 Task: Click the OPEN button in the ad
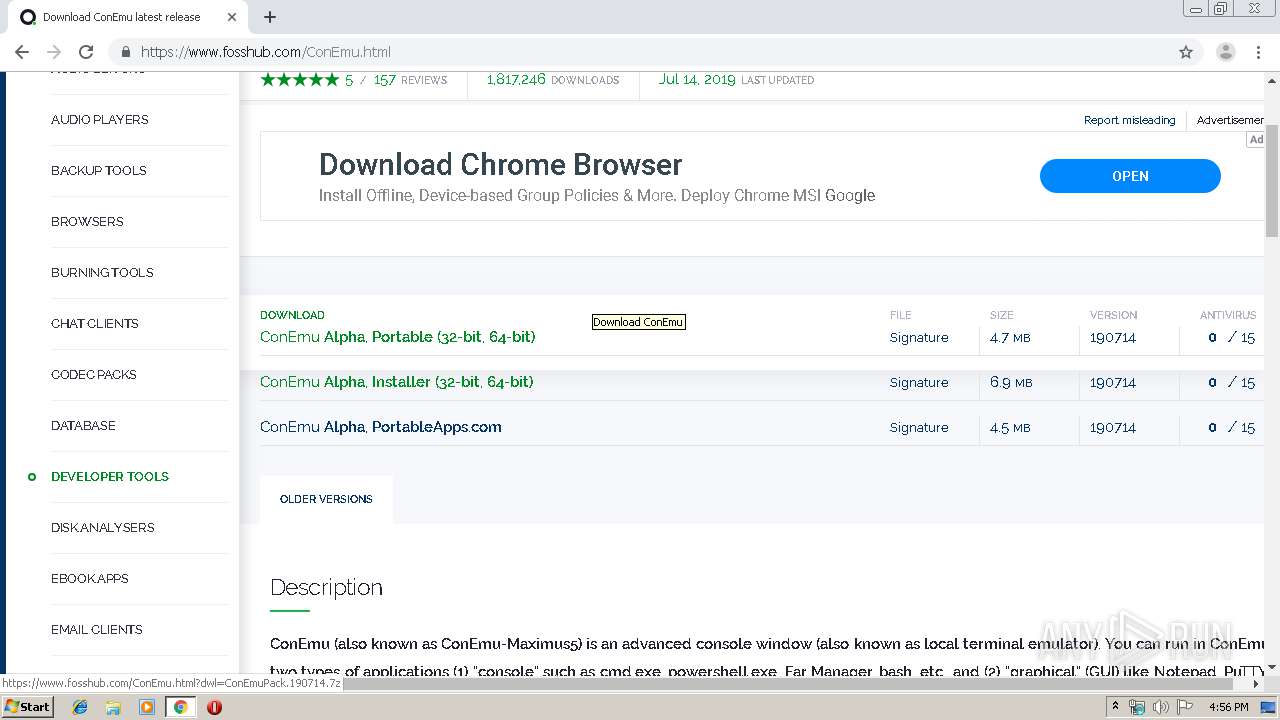click(1130, 176)
